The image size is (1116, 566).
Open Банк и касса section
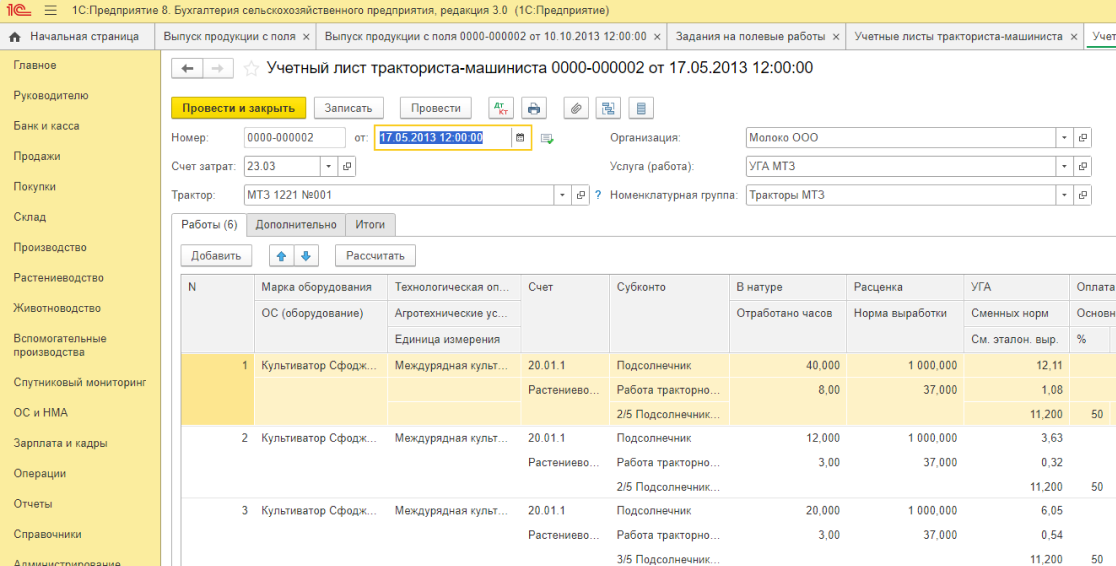click(46, 126)
